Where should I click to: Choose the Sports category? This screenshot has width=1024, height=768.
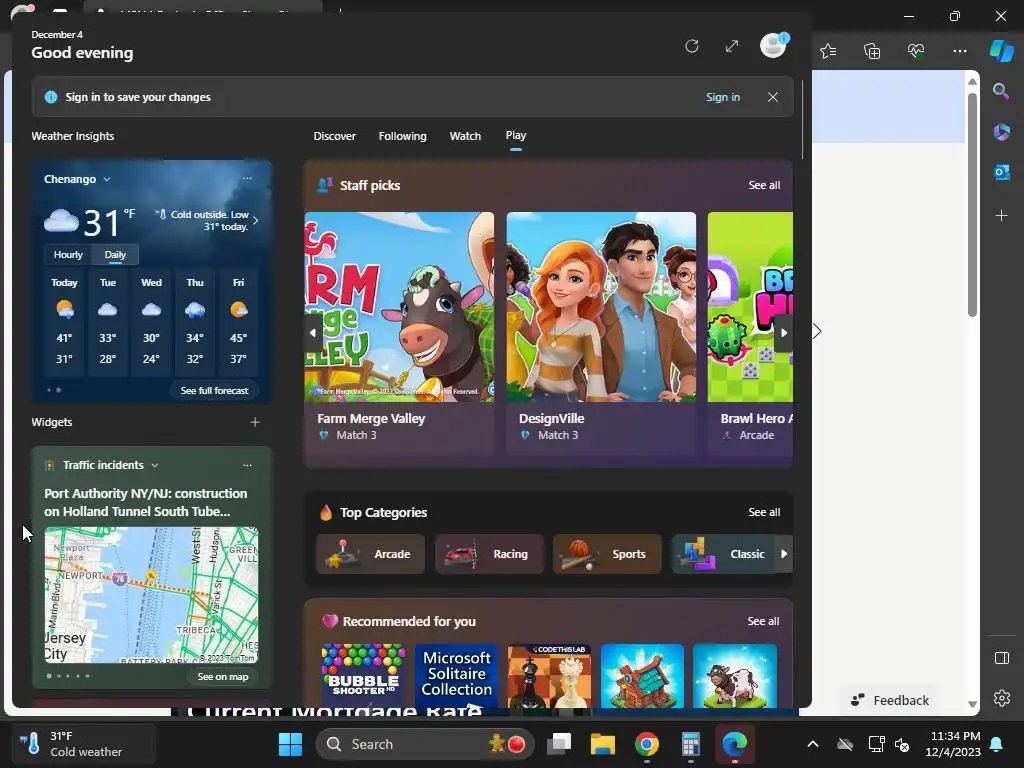click(607, 554)
